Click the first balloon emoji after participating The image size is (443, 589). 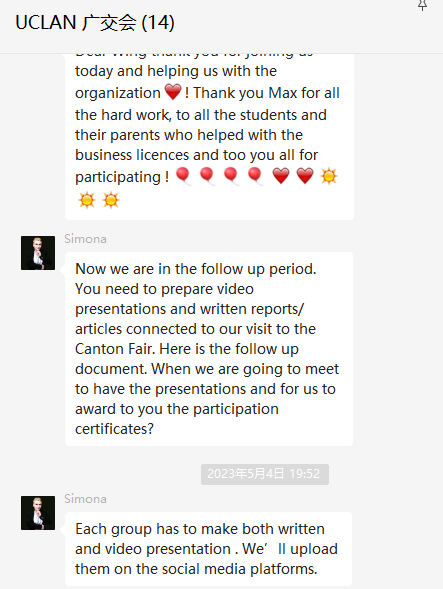[183, 176]
